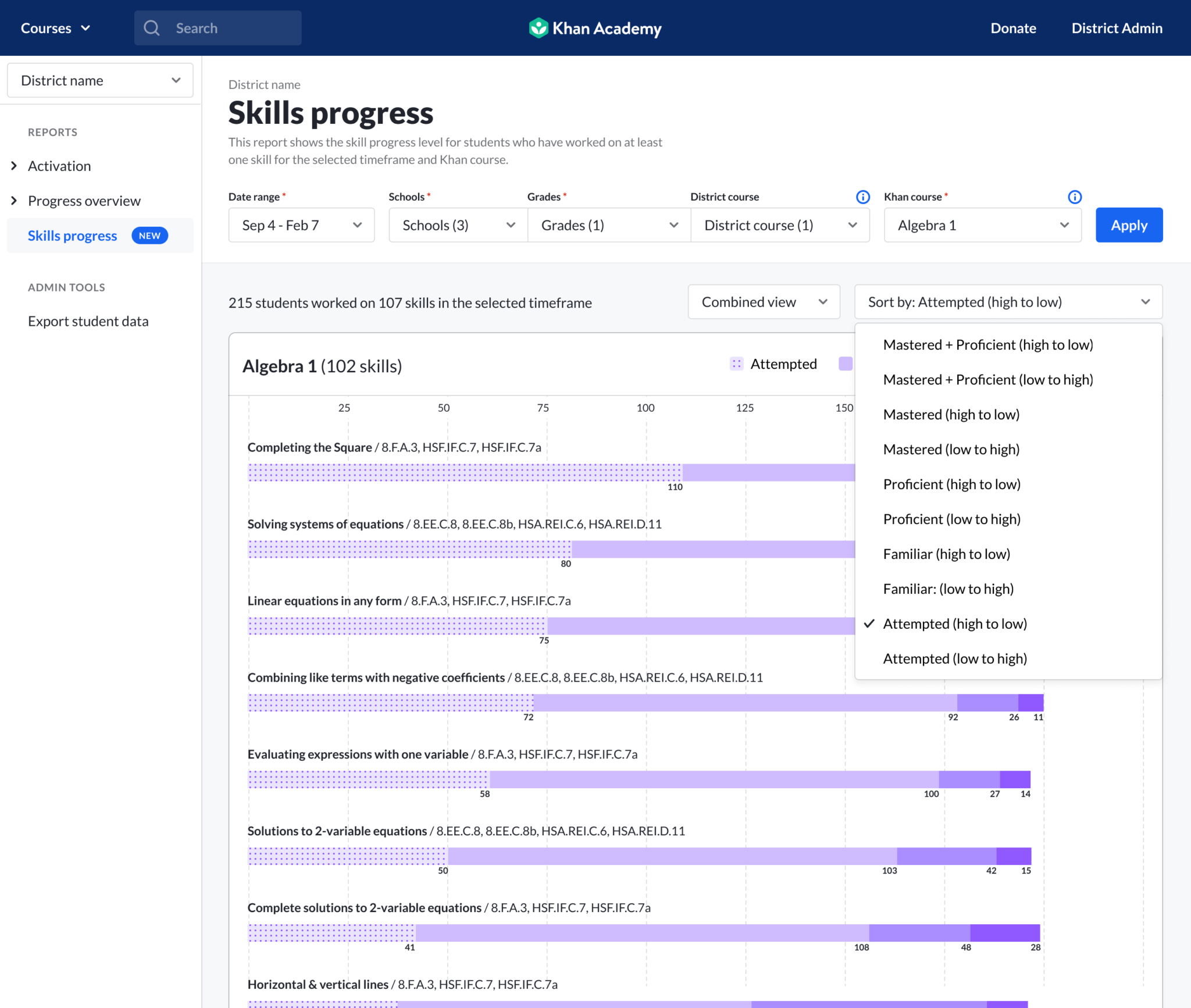Open the Courses dropdown menu
1191x1008 pixels.
point(55,28)
